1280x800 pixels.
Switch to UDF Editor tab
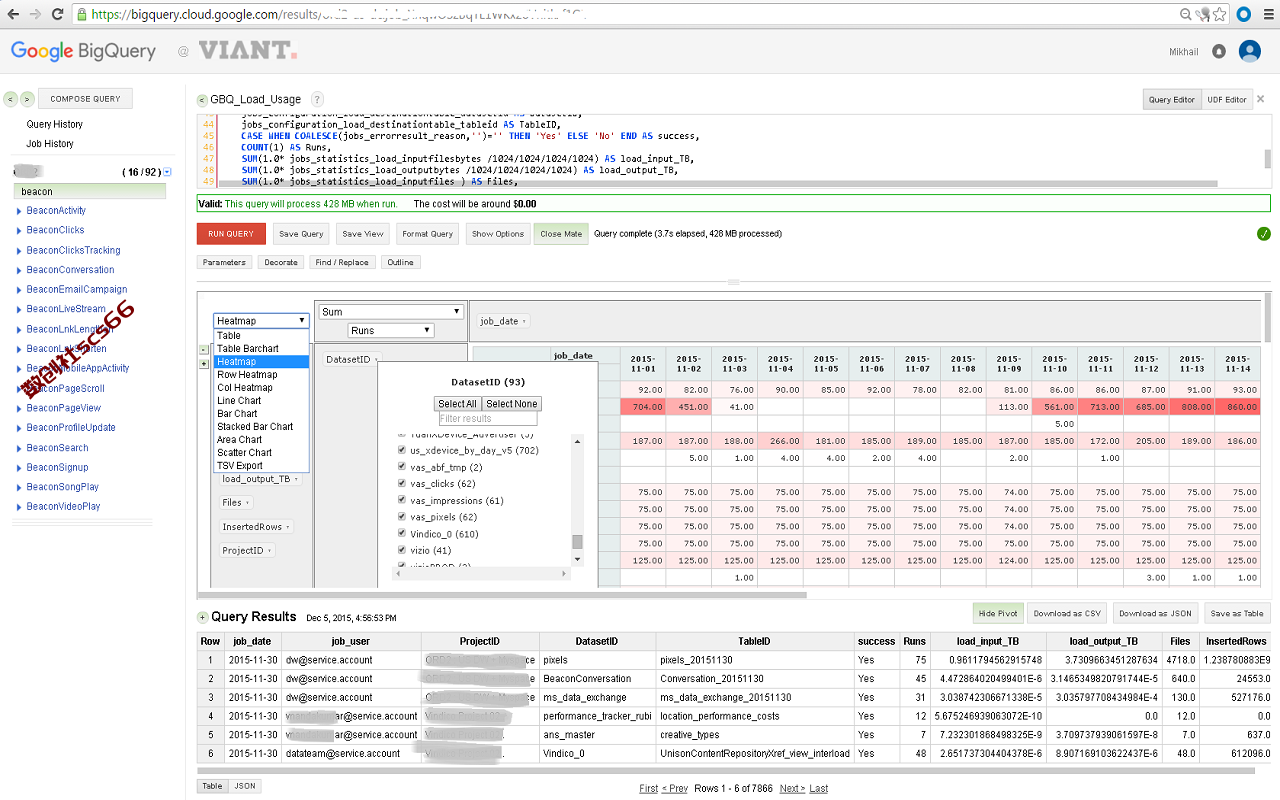tap(1227, 100)
